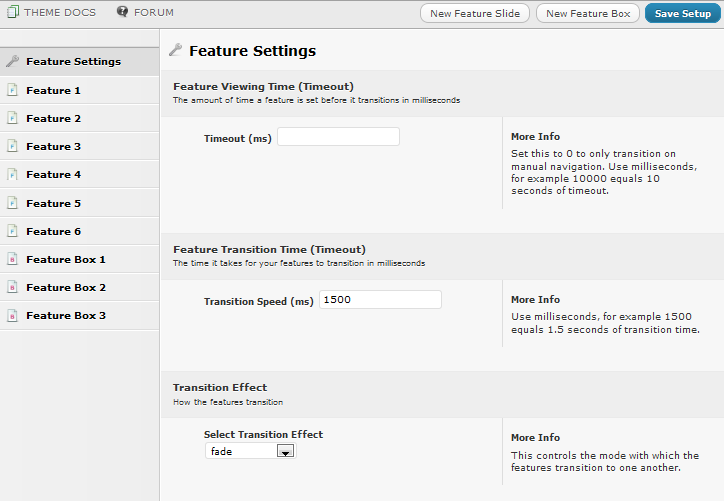
Task: Save the setup with Save Setup
Action: tap(682, 13)
